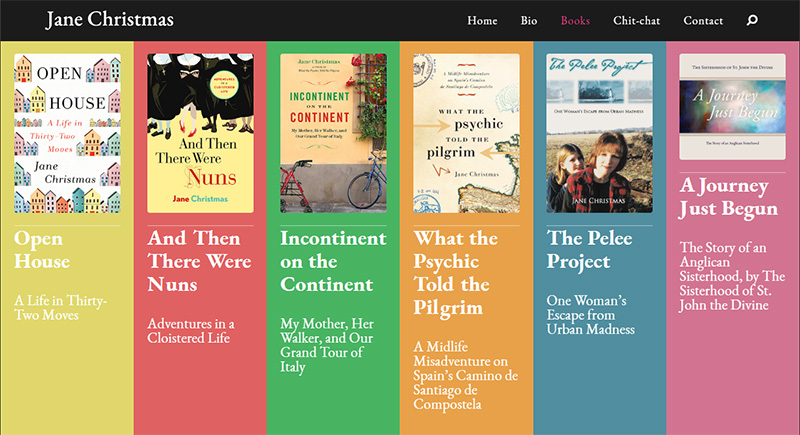This screenshot has height=435, width=800.
Task: Navigate to the Contact page
Action: pos(703,21)
